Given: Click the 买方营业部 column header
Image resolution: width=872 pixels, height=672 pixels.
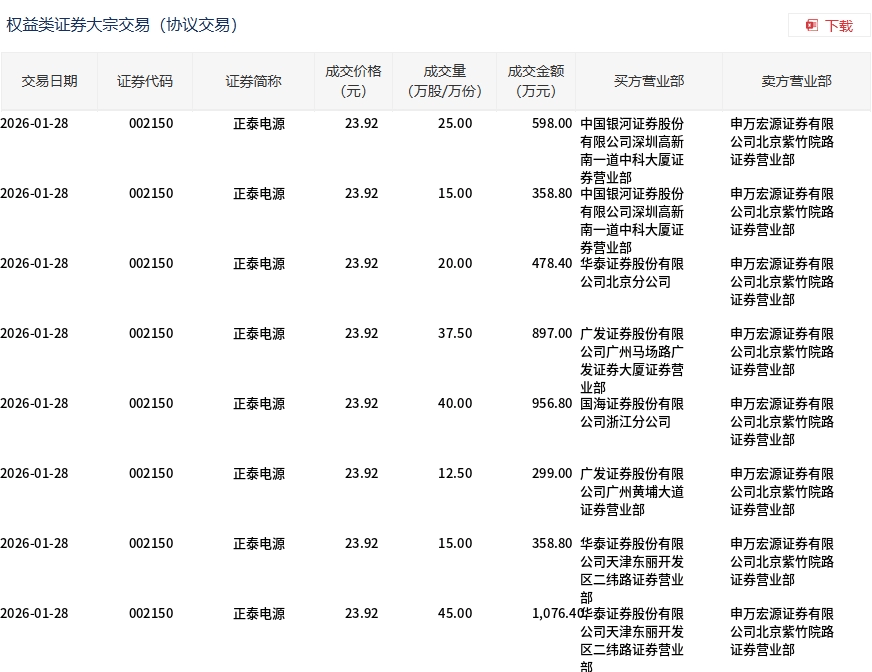Looking at the screenshot, I should pos(649,81).
